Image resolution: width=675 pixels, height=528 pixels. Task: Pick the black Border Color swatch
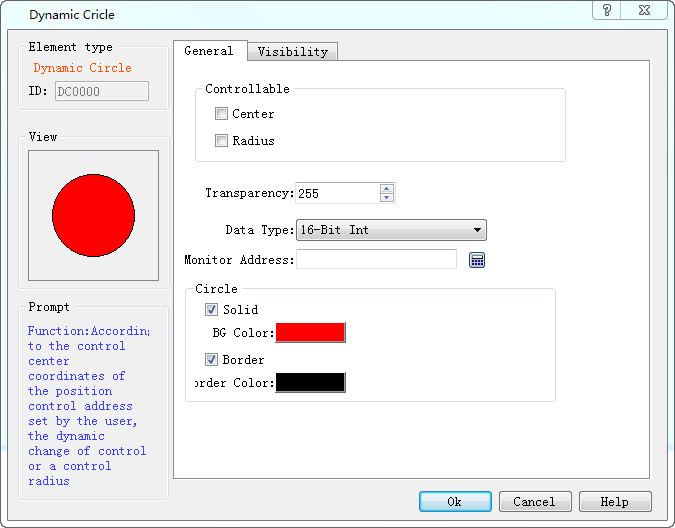310,383
